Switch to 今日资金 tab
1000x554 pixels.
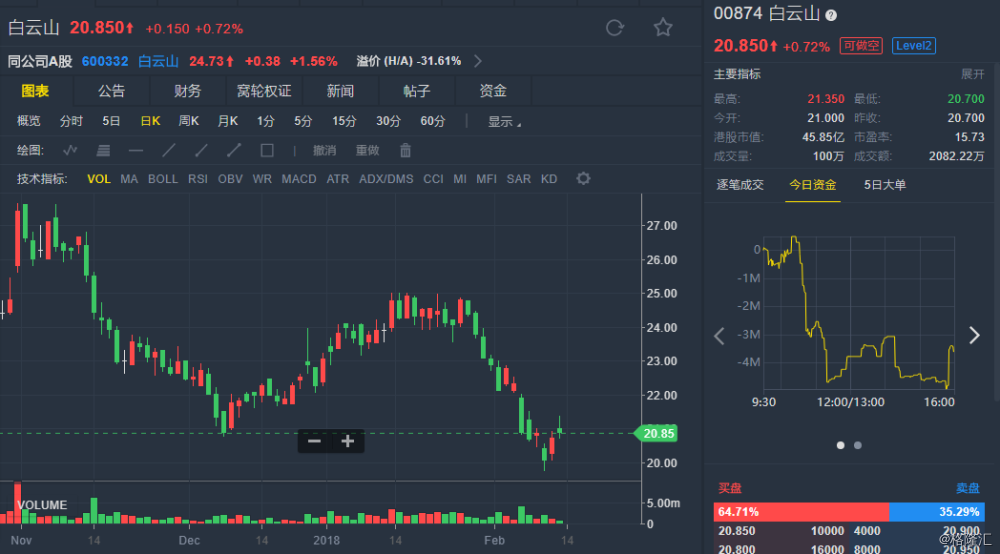pos(812,185)
